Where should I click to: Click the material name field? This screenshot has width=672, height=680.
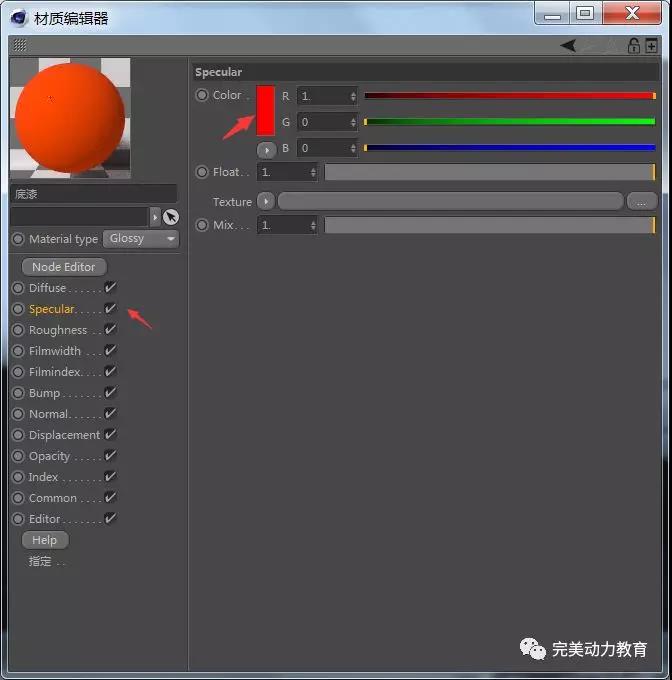(x=93, y=194)
